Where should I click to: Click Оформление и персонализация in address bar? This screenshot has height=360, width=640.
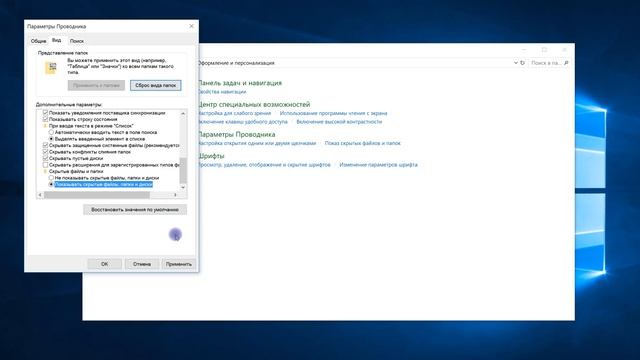[x=236, y=63]
